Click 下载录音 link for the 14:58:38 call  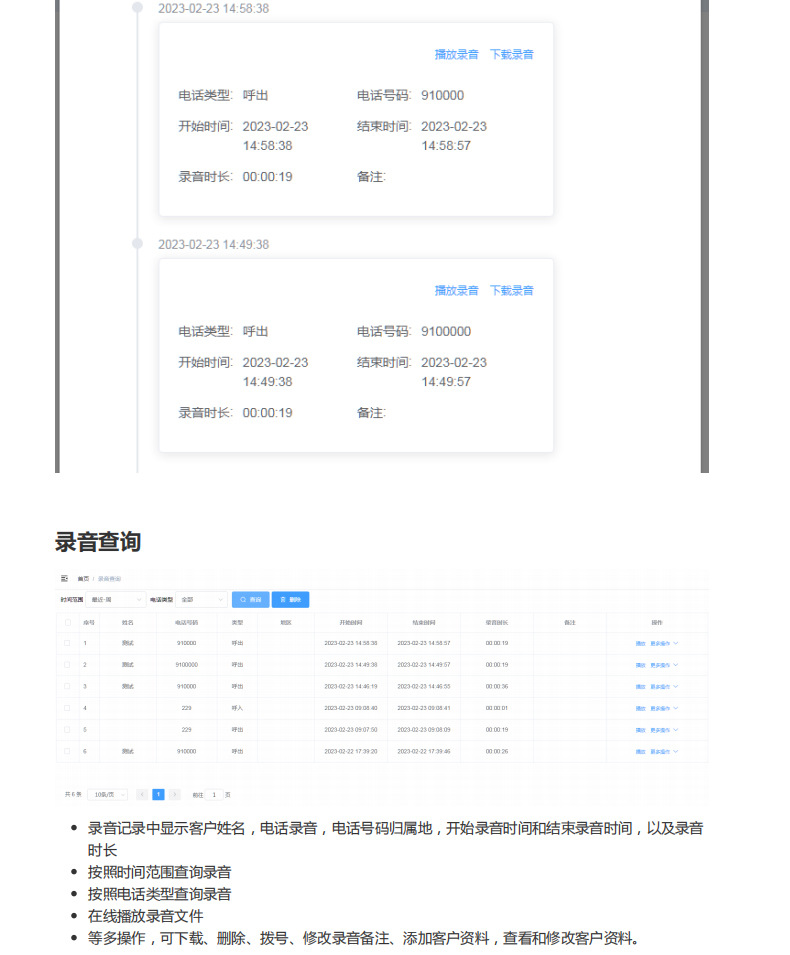512,54
